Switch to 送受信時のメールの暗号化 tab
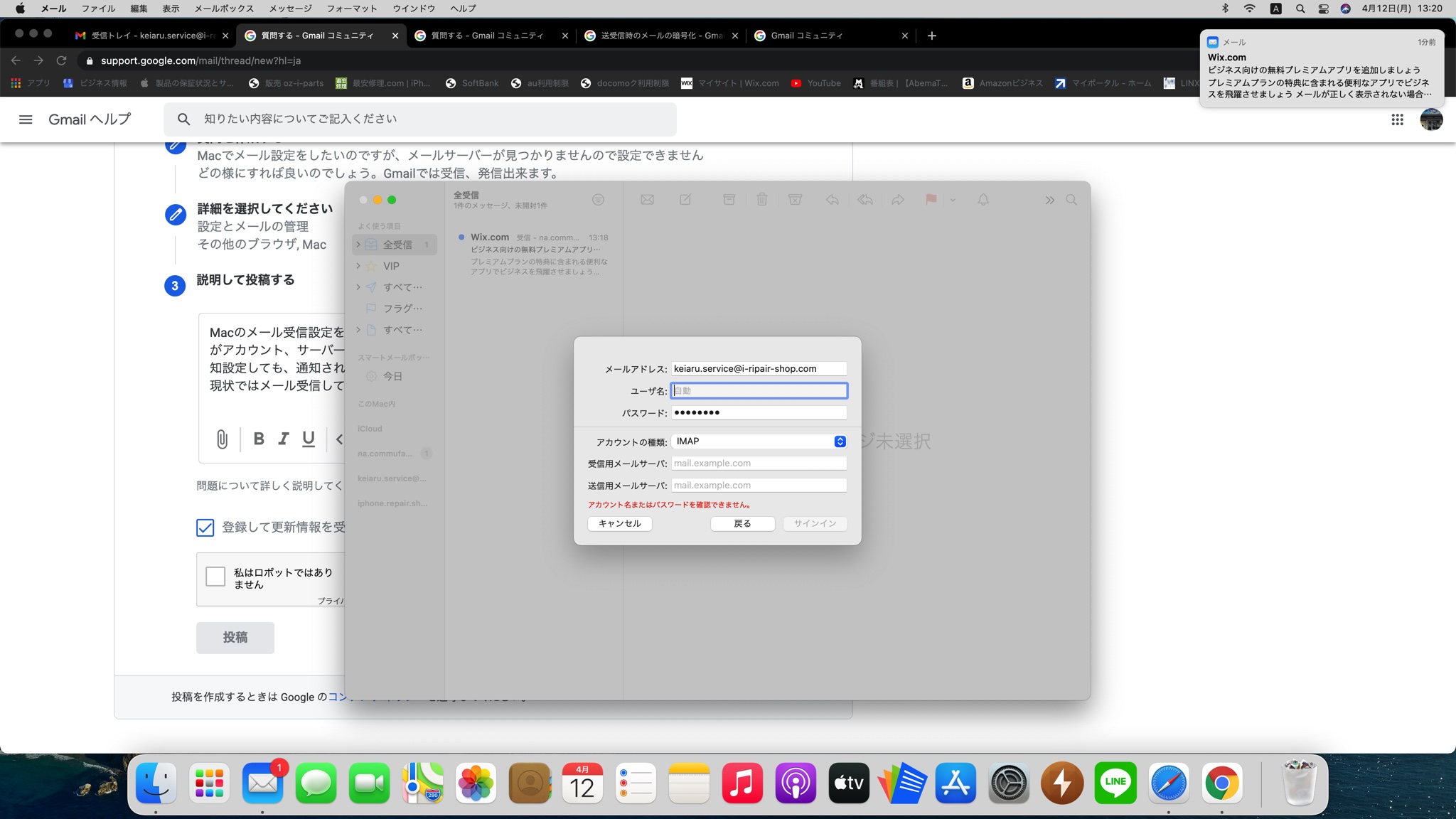This screenshot has height=819, width=1456. (661, 36)
